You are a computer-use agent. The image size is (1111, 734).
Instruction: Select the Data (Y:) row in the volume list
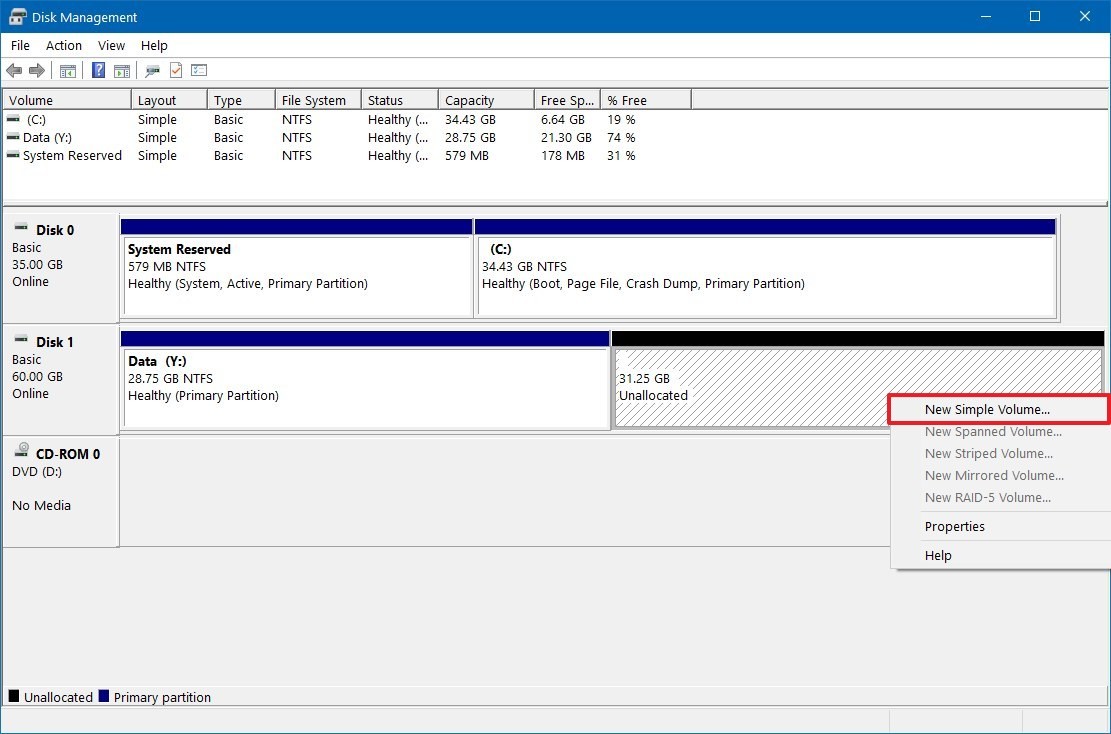tap(48, 138)
